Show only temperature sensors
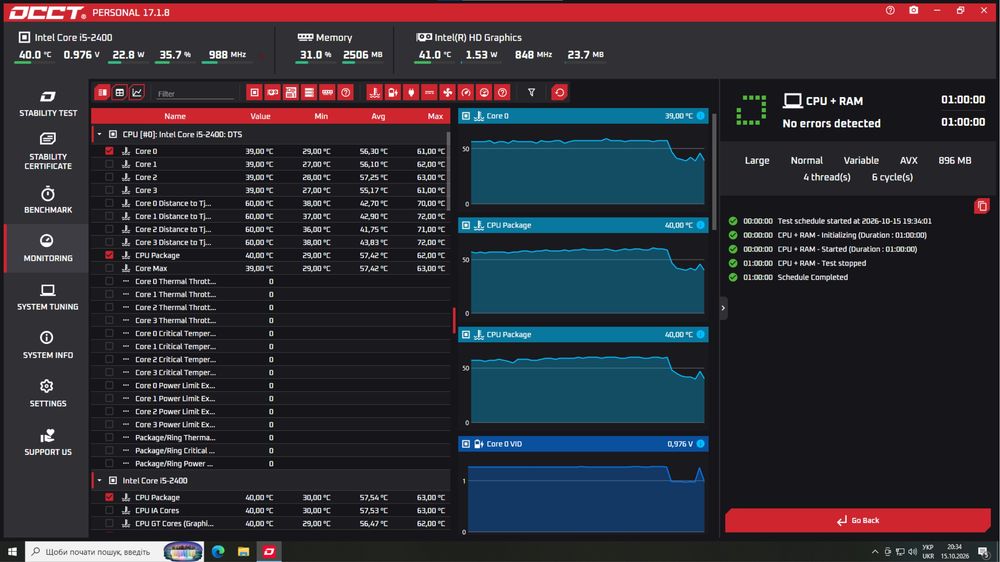 click(374, 92)
